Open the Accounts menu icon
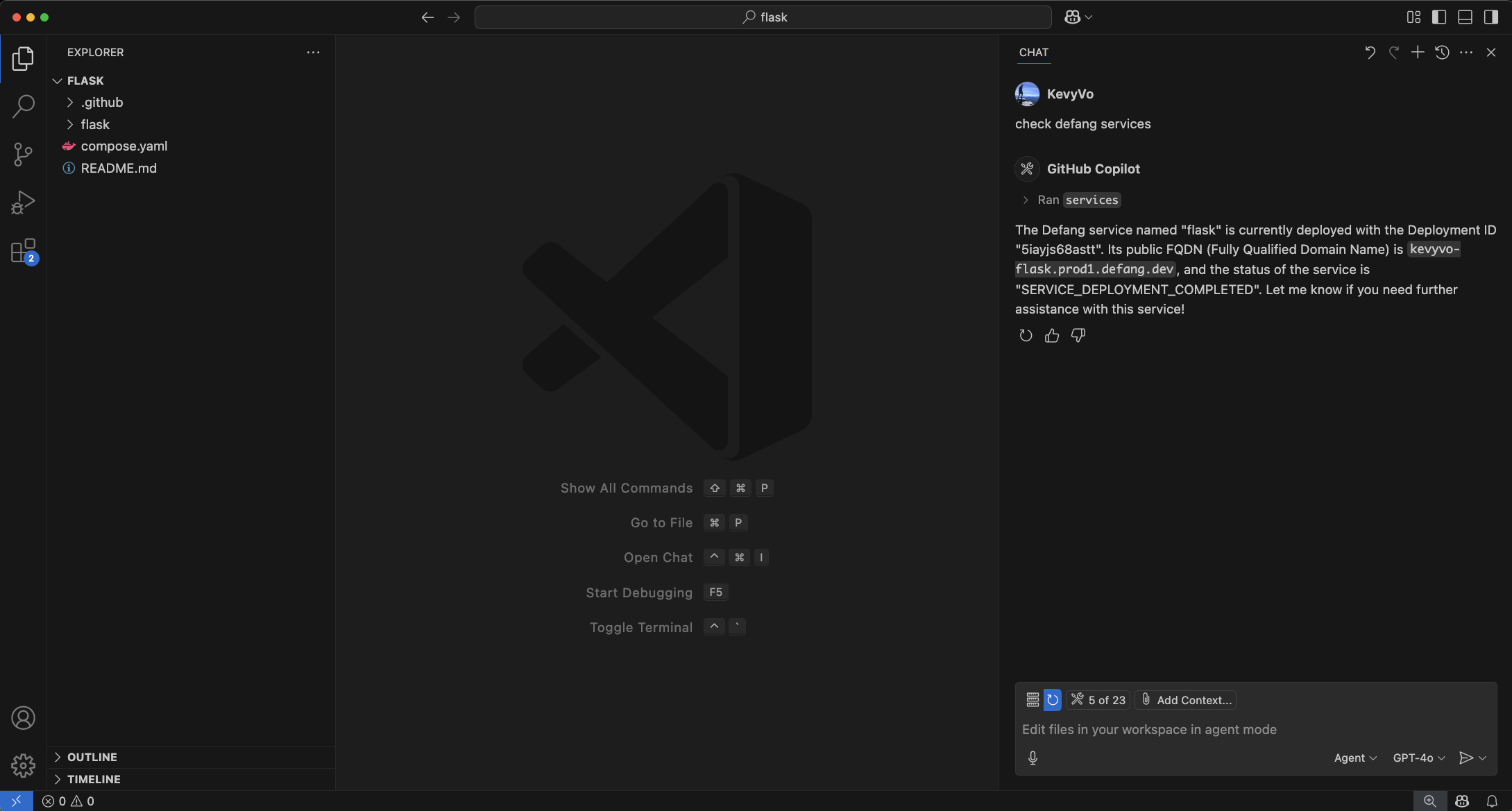The width and height of the screenshot is (1512, 811). [x=23, y=718]
